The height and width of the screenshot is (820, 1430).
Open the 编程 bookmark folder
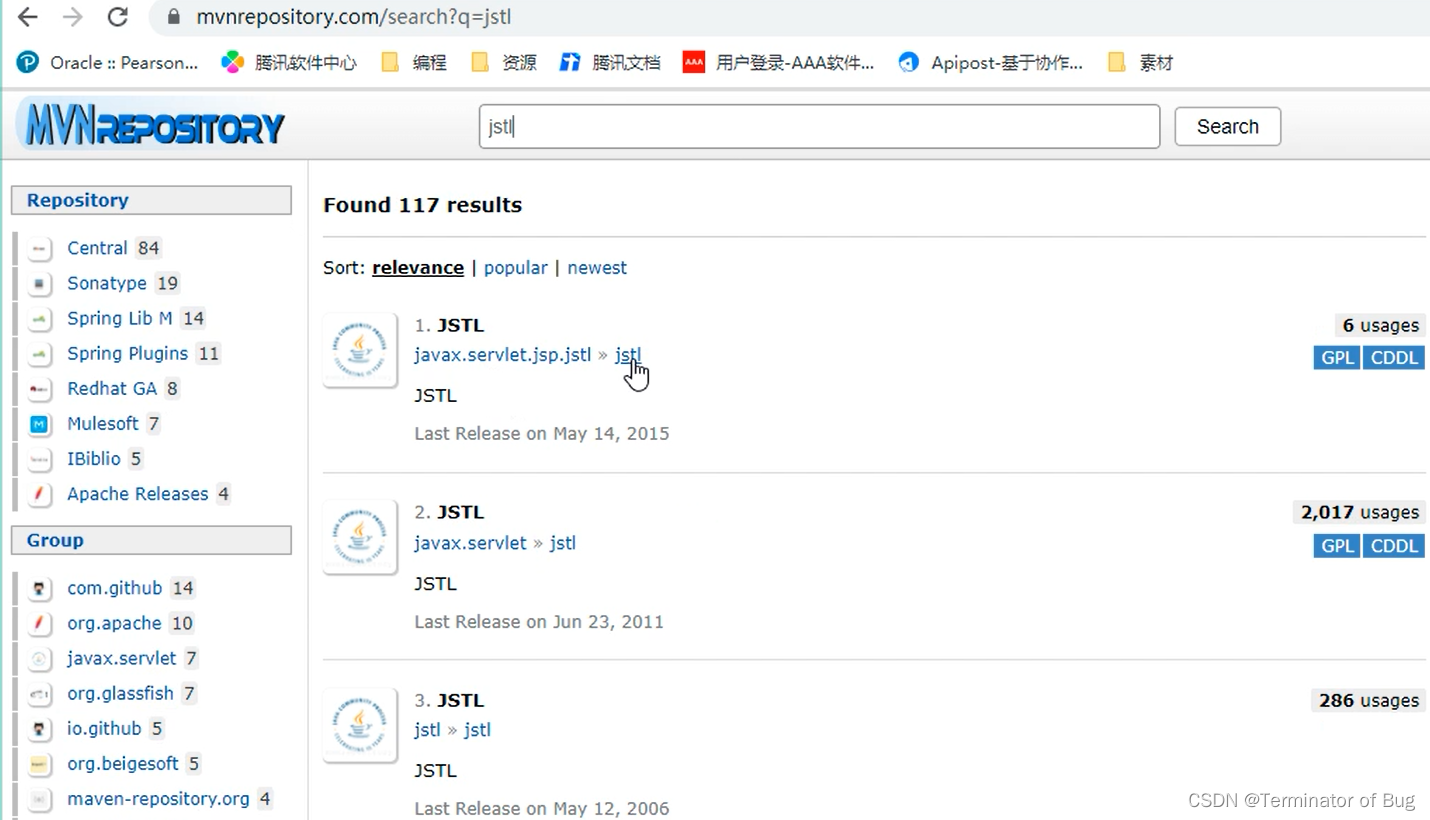pos(414,63)
